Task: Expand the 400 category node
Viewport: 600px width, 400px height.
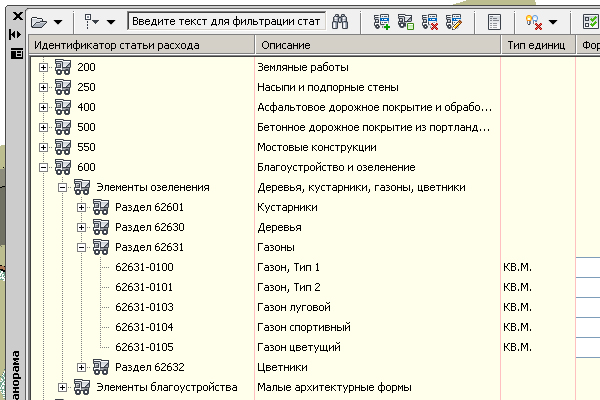Action: (44, 107)
